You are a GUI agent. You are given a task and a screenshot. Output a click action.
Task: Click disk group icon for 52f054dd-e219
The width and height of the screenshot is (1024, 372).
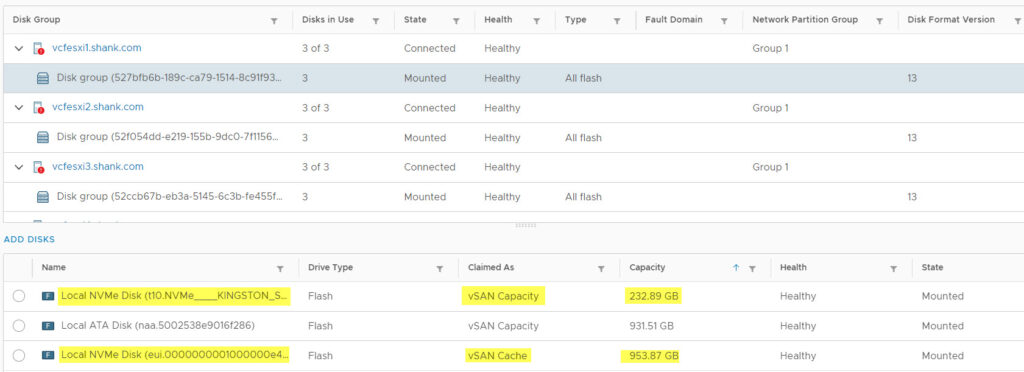43,138
